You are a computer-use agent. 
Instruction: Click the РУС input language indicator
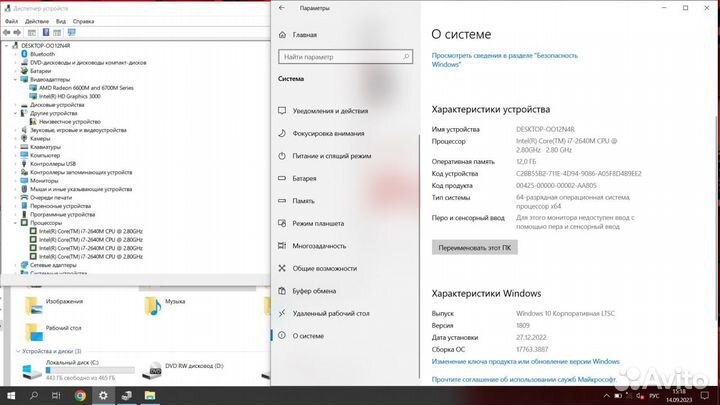[x=655, y=396]
